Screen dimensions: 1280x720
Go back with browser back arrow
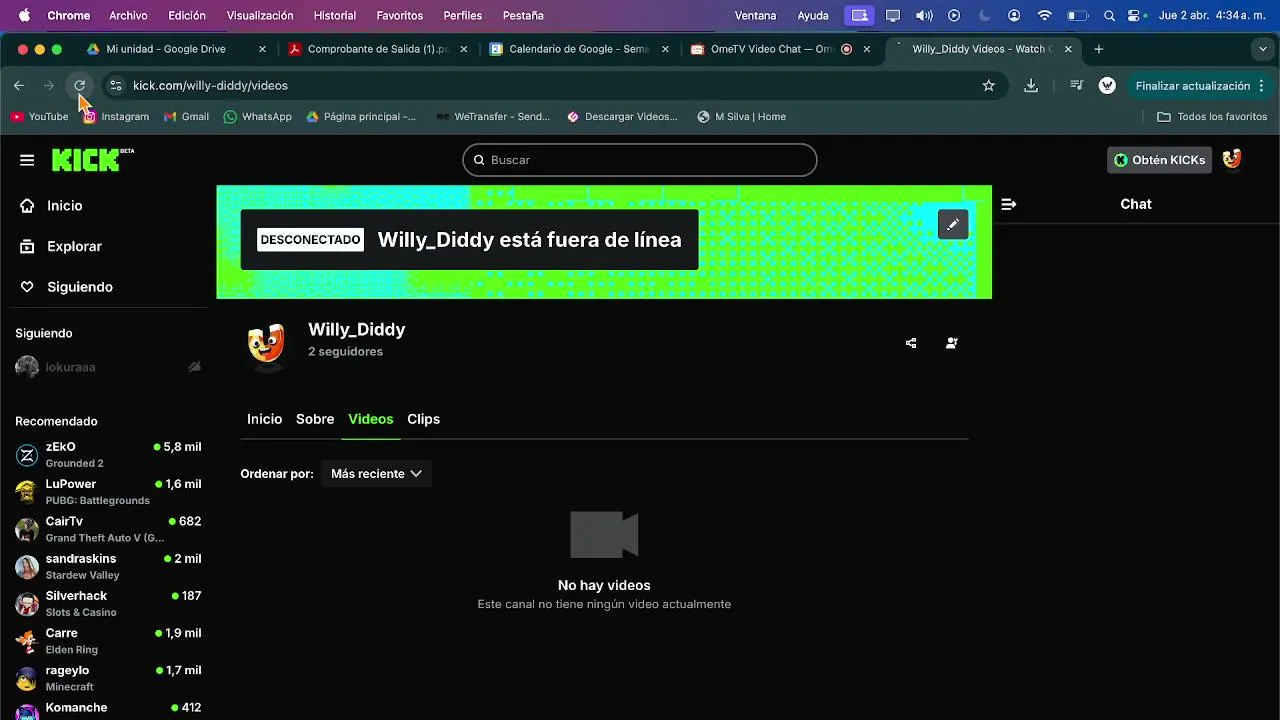click(19, 86)
